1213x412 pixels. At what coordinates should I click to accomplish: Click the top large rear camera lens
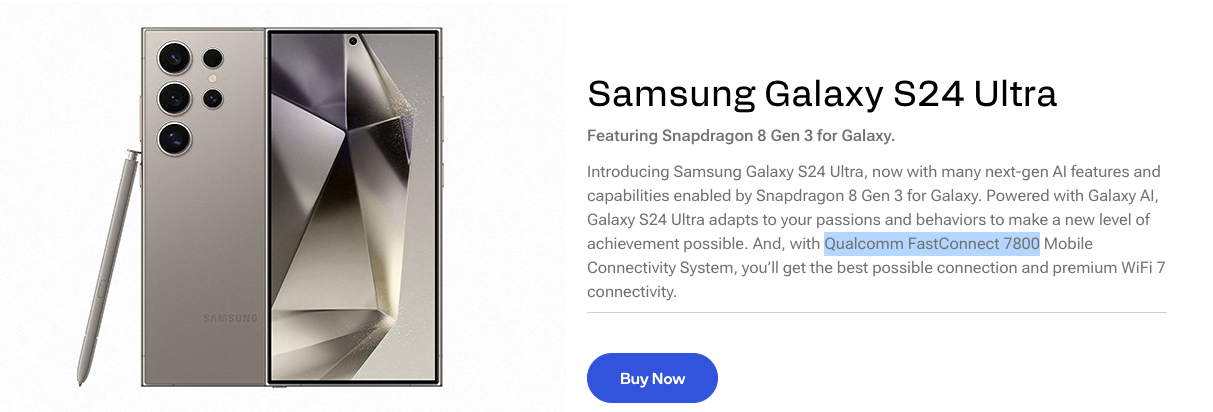[173, 56]
